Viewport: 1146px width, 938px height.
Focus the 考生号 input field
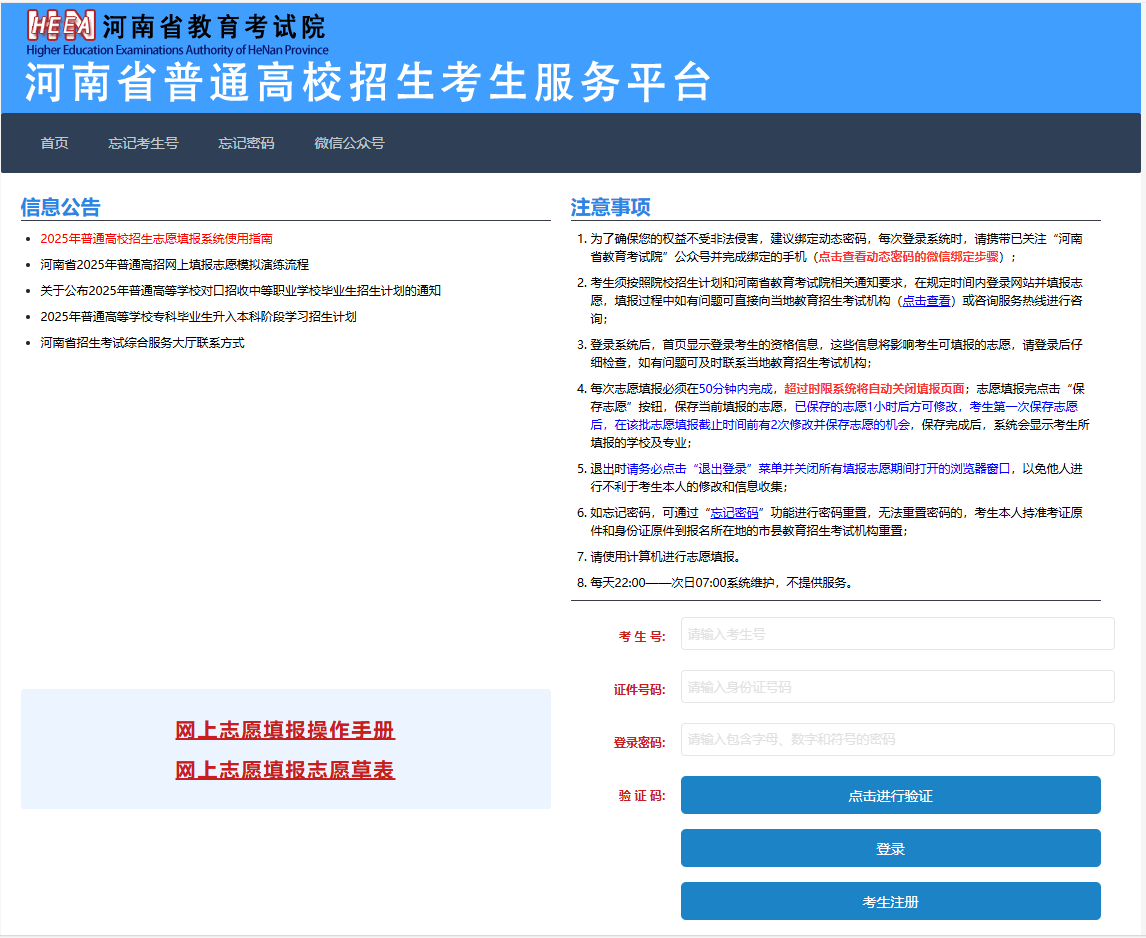click(x=897, y=634)
